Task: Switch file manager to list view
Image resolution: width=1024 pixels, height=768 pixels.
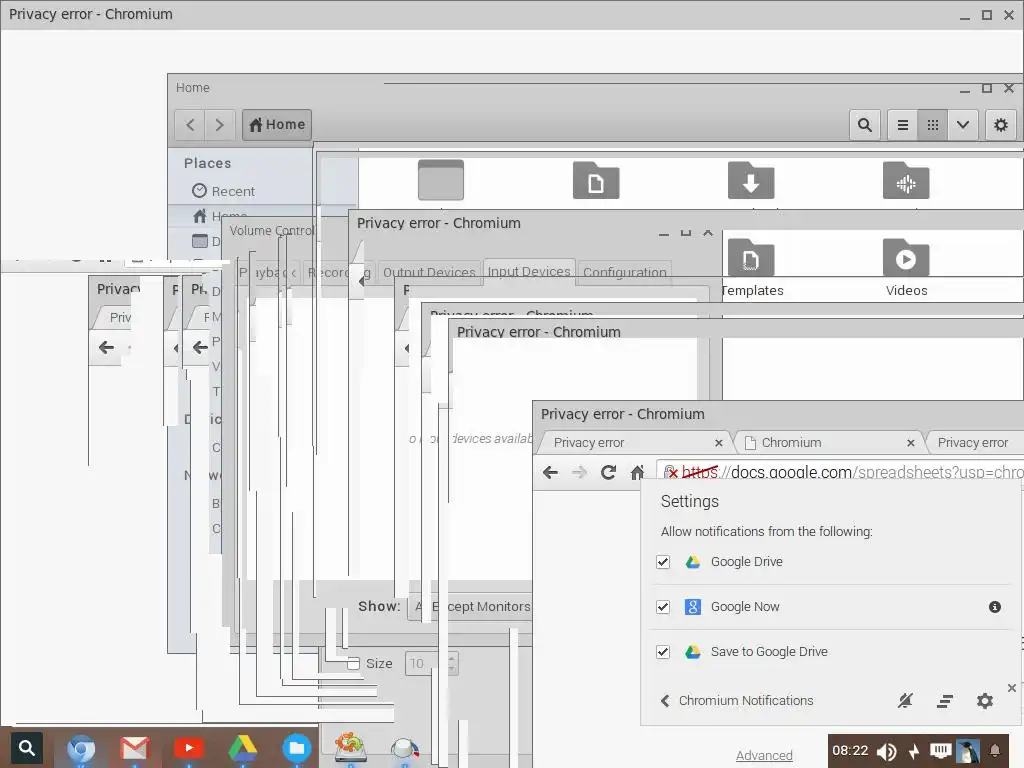Action: (x=903, y=125)
